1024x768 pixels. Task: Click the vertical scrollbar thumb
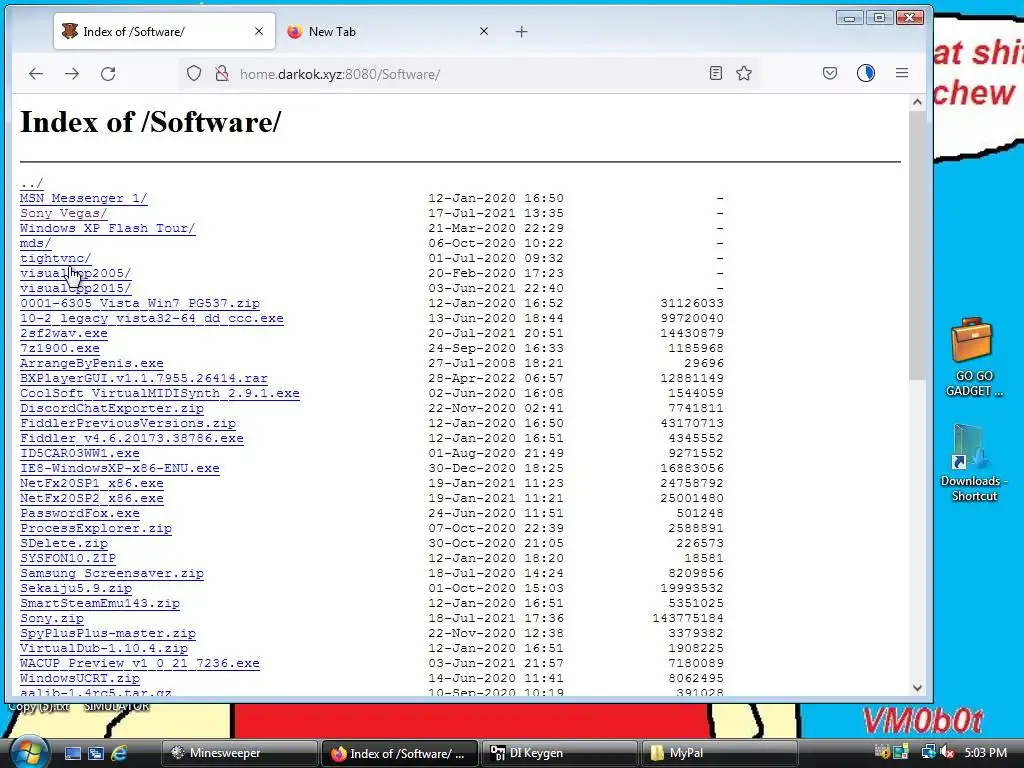click(917, 245)
